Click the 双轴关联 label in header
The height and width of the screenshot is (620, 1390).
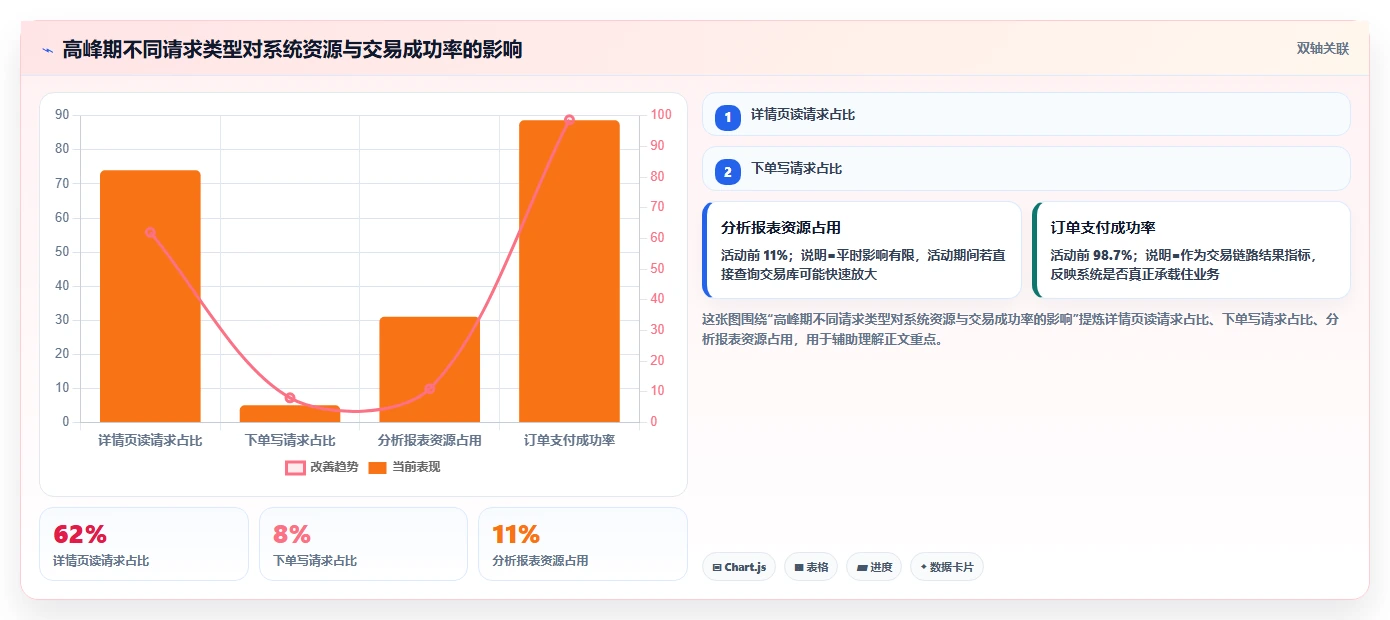click(1323, 48)
